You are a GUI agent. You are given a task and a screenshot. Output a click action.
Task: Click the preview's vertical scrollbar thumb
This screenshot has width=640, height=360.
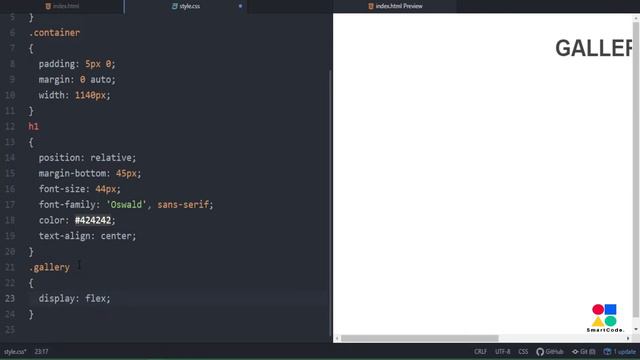pos(636,169)
